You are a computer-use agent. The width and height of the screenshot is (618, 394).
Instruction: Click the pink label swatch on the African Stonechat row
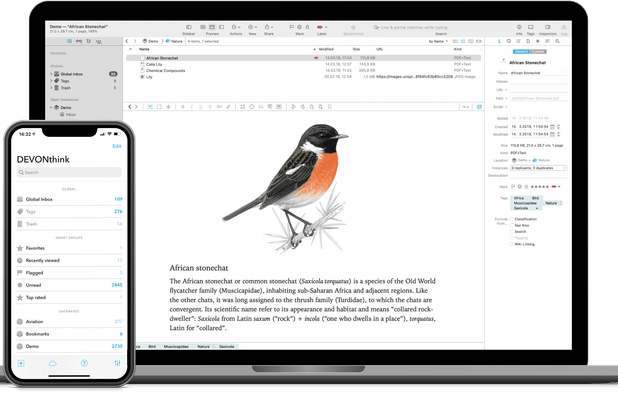click(x=316, y=58)
